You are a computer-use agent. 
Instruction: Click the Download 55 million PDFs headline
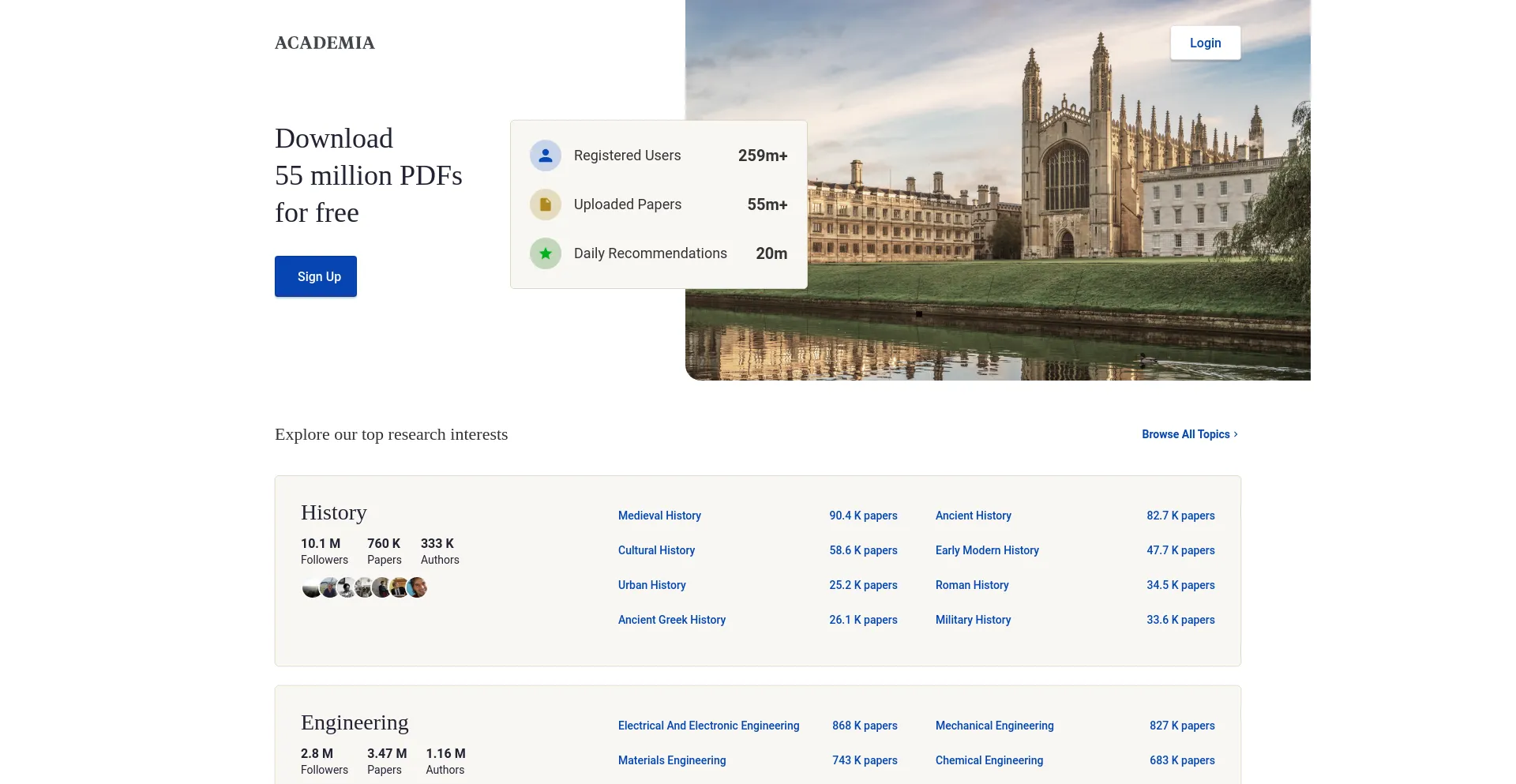(369, 175)
